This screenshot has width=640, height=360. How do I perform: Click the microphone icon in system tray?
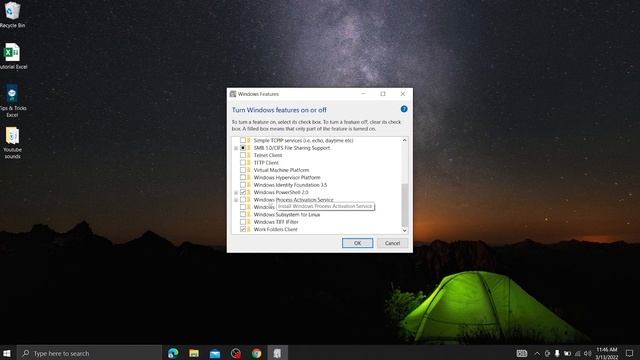[557, 353]
